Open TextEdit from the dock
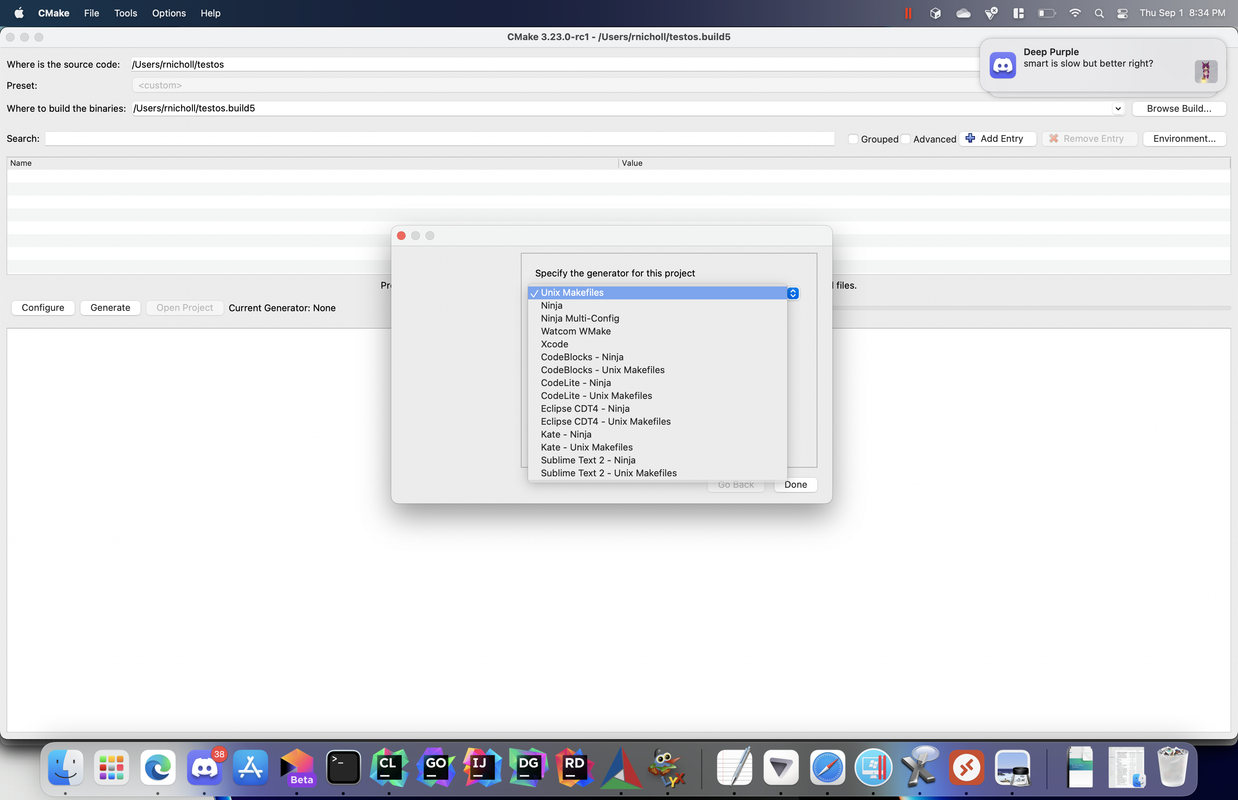Image resolution: width=1238 pixels, height=800 pixels. [735, 768]
